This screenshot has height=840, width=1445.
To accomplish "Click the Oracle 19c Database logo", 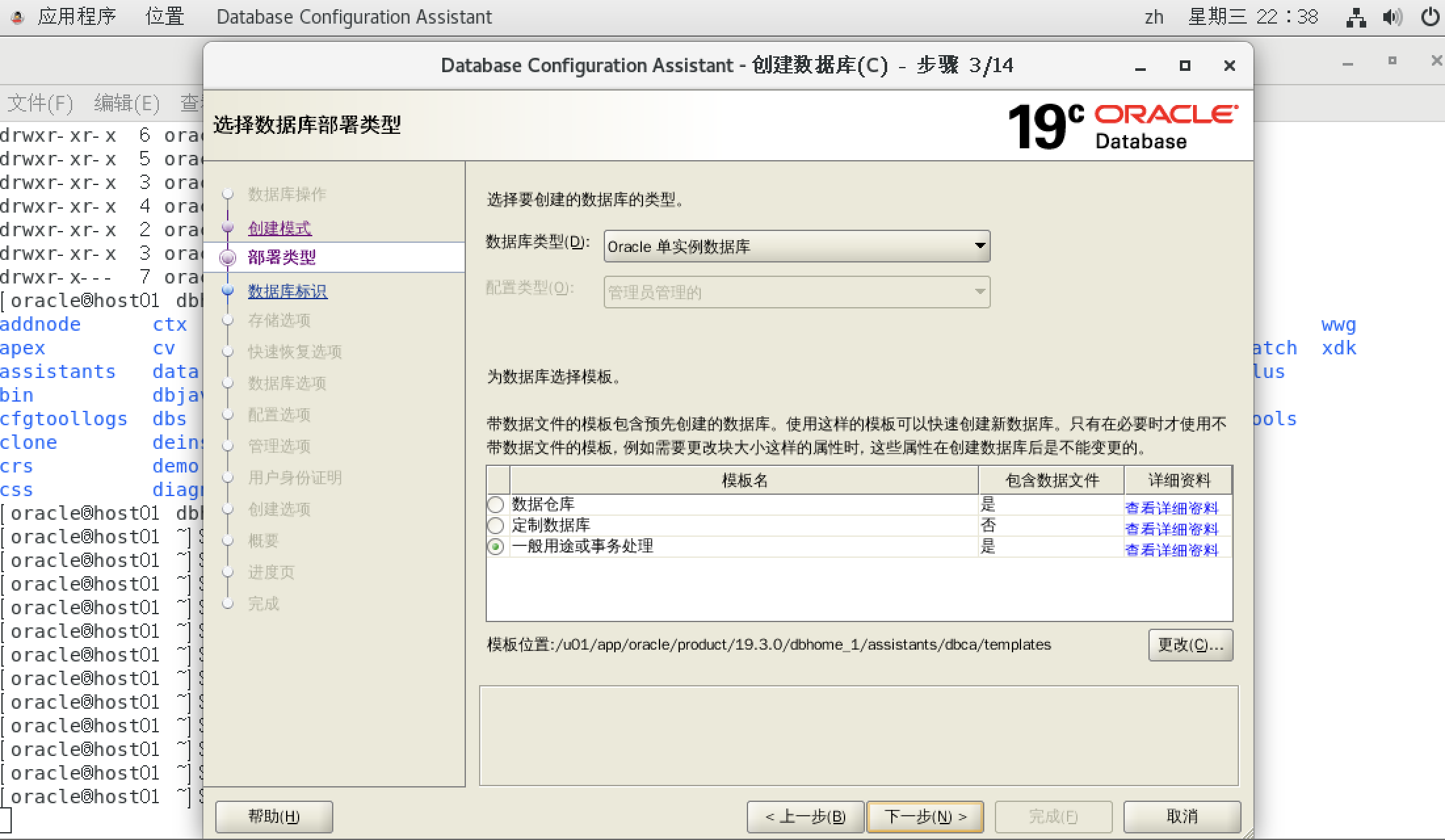I will pos(1122,125).
